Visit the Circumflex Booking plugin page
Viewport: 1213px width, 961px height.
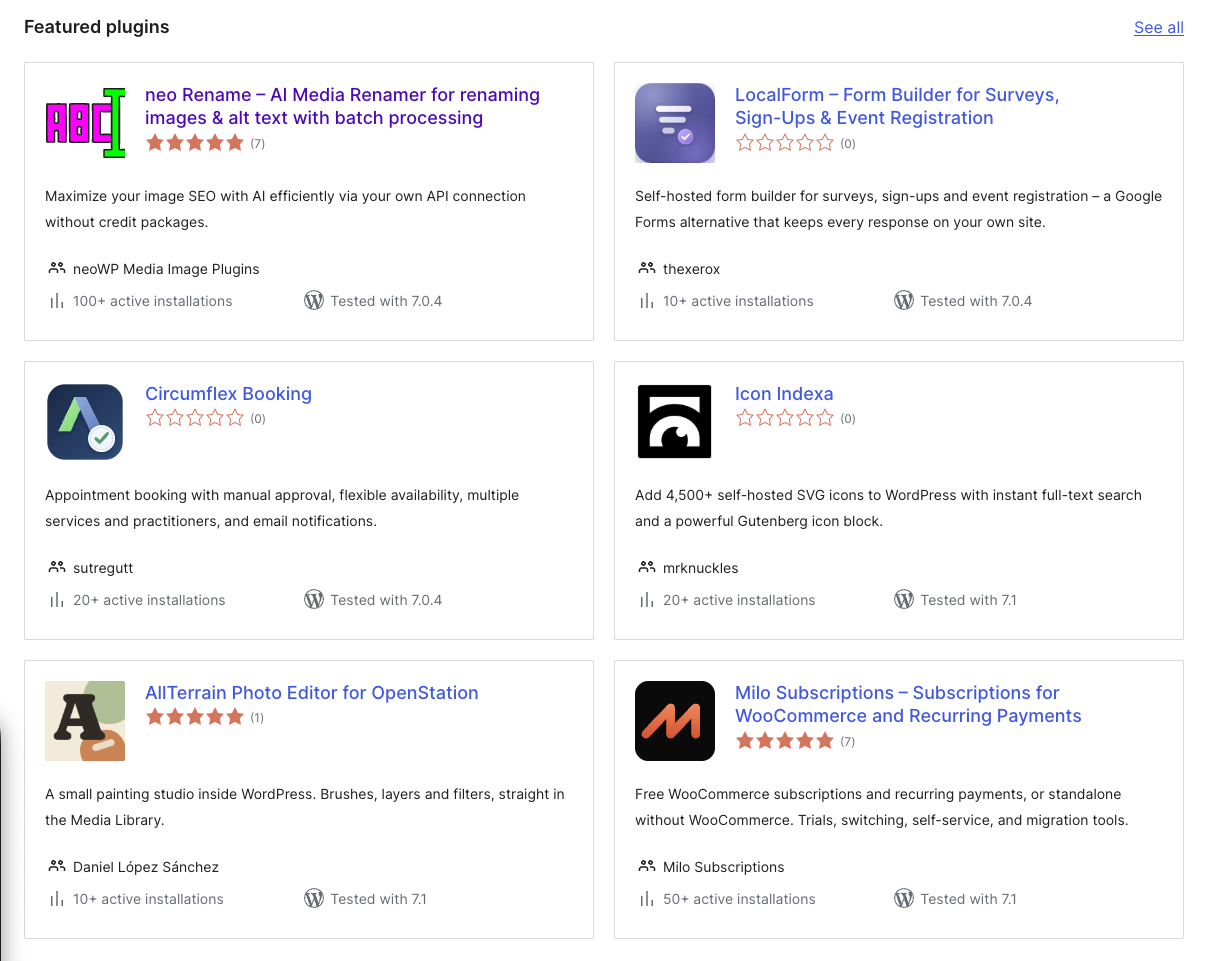(228, 394)
